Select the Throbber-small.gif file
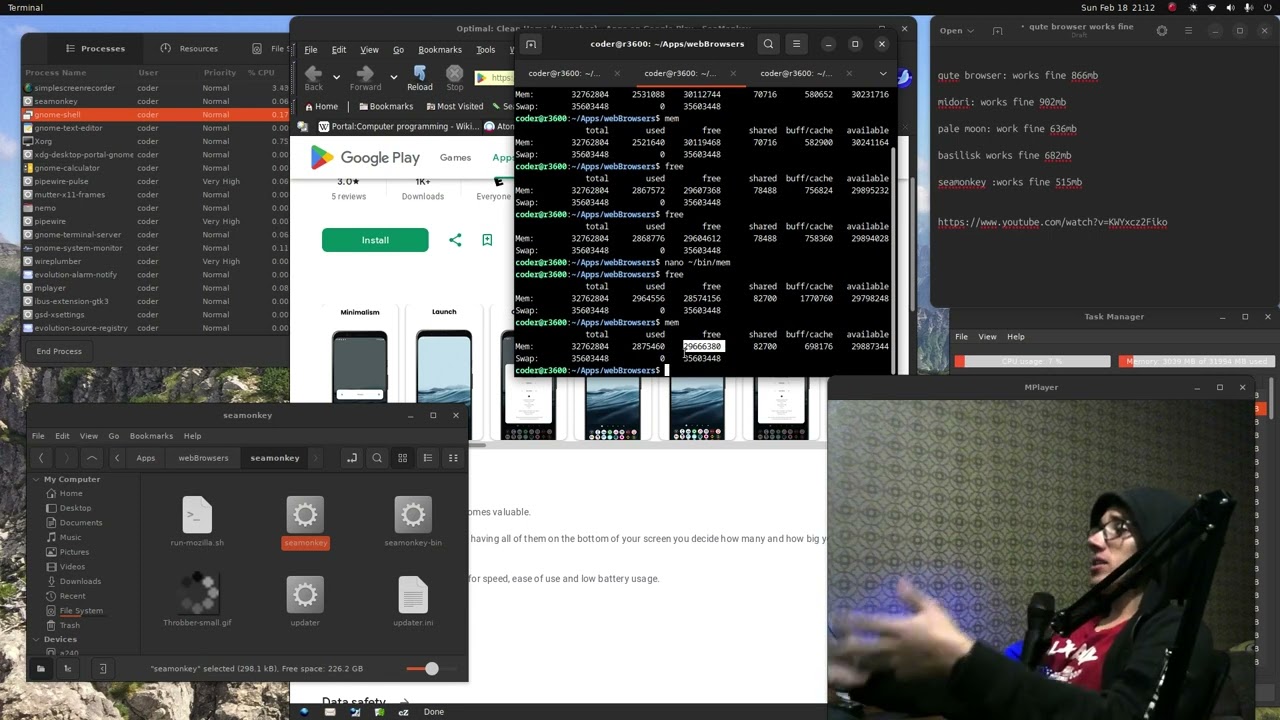The width and height of the screenshot is (1280, 720). click(197, 600)
